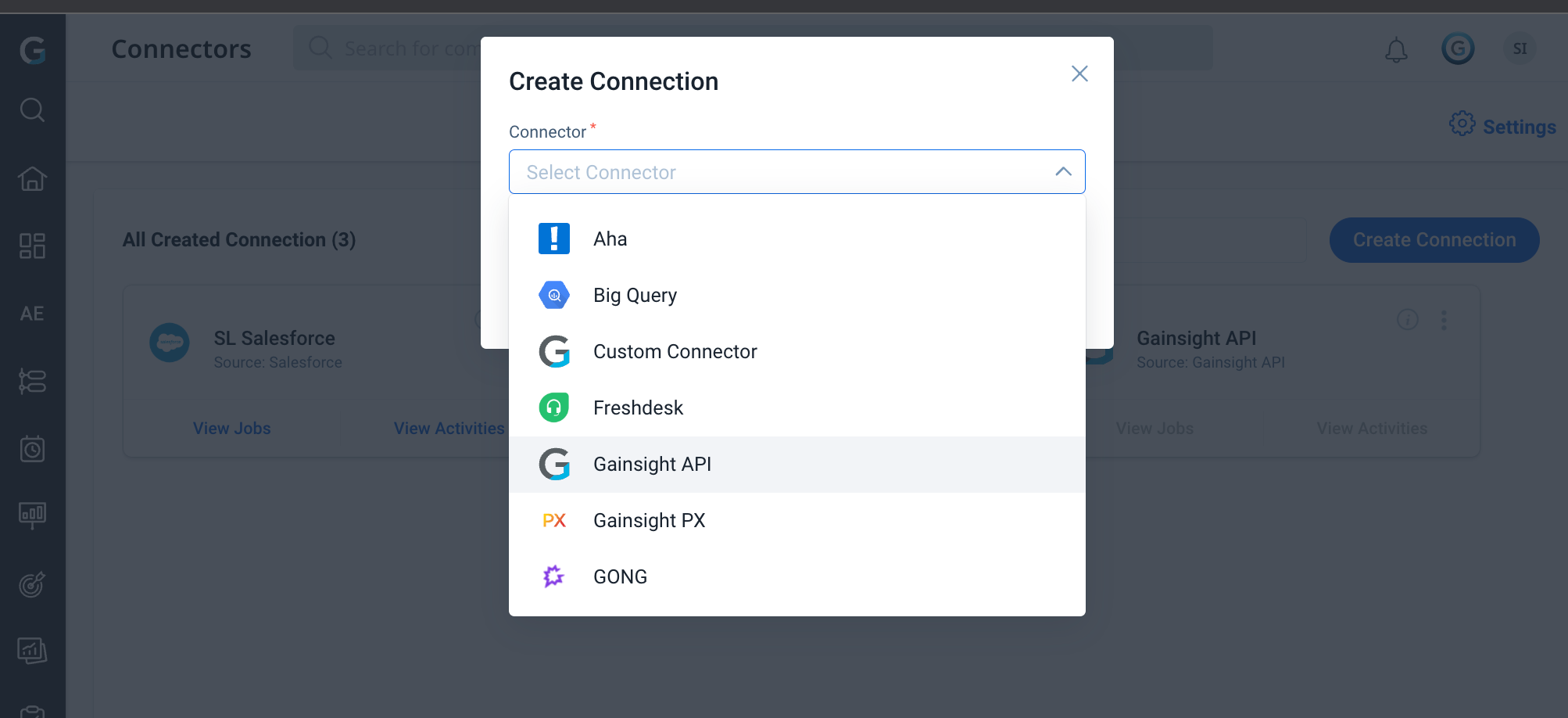1568x718 pixels.
Task: Click the Connectors page title
Action: pos(181,48)
